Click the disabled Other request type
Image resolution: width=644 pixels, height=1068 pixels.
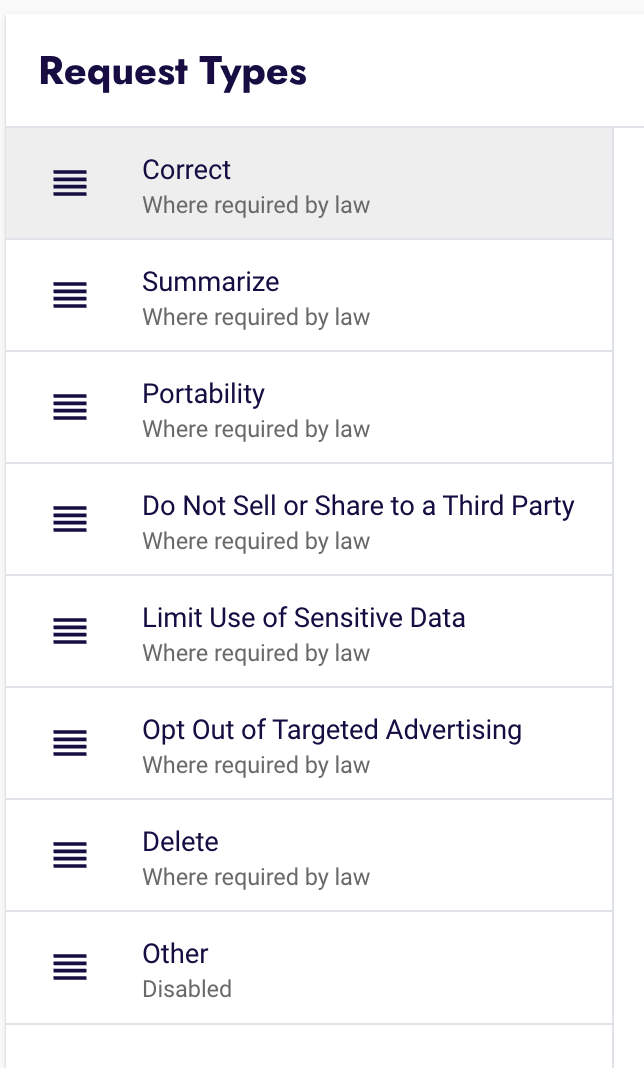click(175, 954)
